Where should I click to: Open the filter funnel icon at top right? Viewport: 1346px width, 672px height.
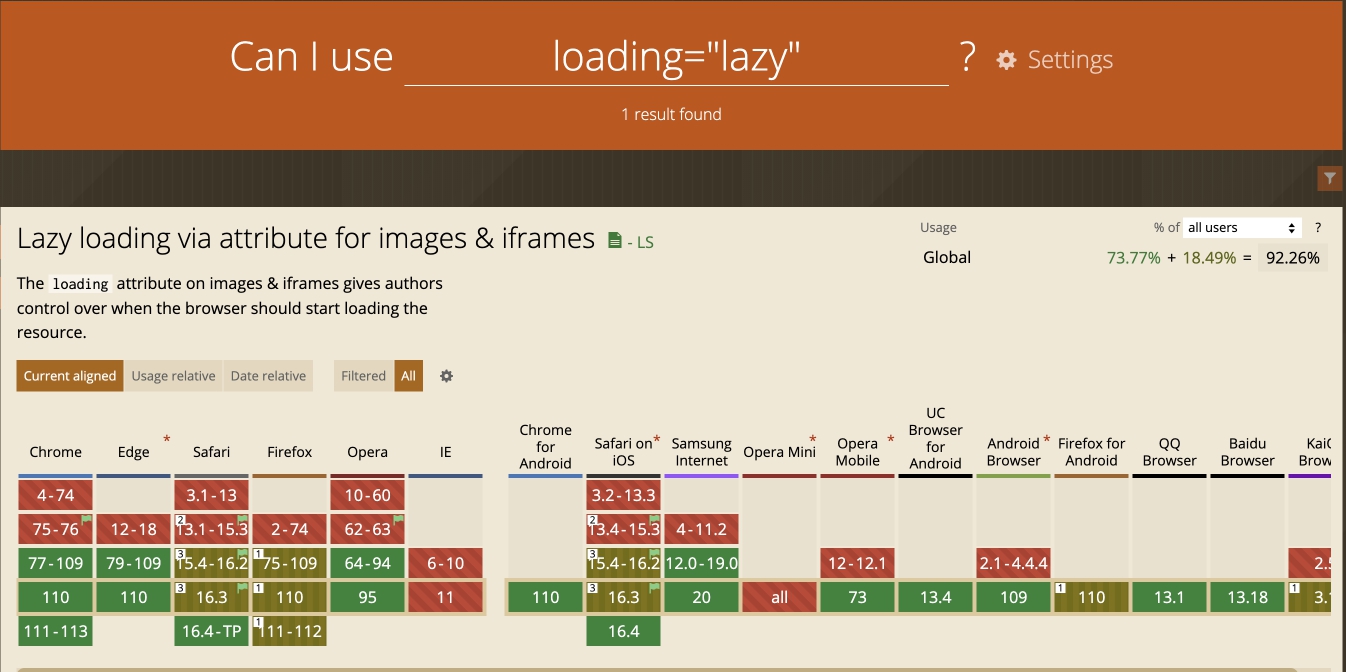click(1329, 178)
